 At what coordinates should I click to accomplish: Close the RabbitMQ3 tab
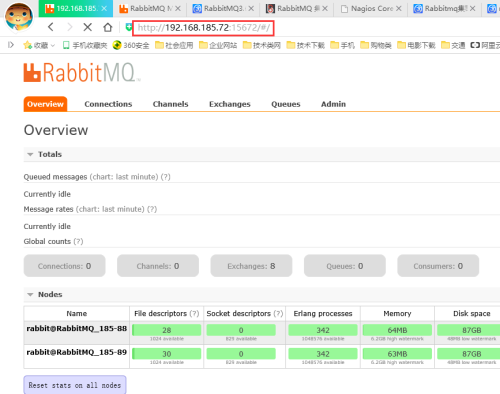coord(251,8)
